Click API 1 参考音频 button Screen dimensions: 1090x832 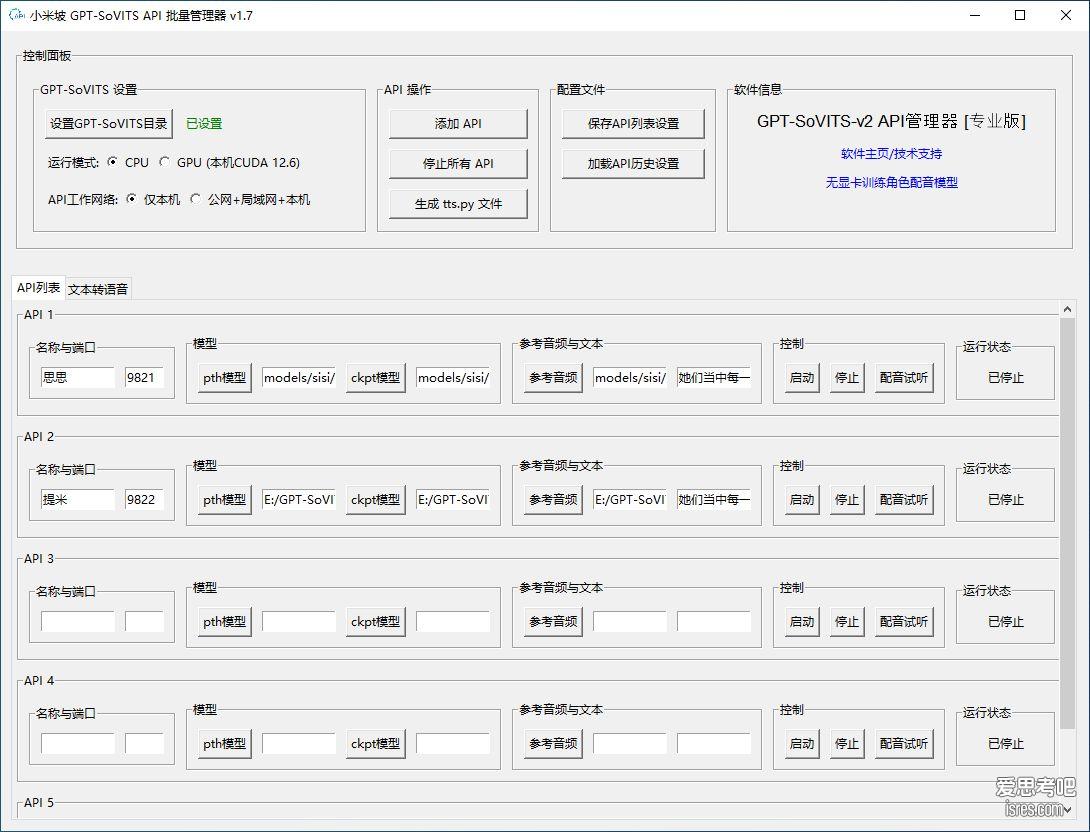pos(553,377)
